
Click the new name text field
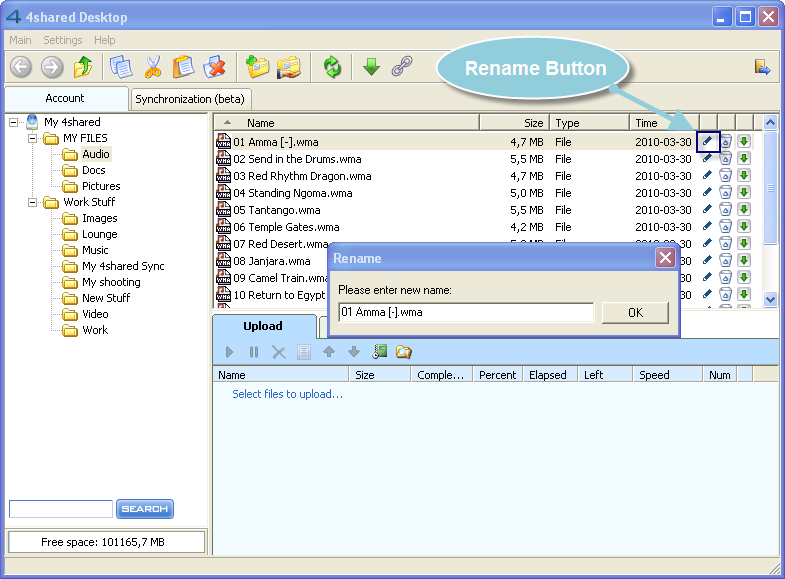coord(466,312)
